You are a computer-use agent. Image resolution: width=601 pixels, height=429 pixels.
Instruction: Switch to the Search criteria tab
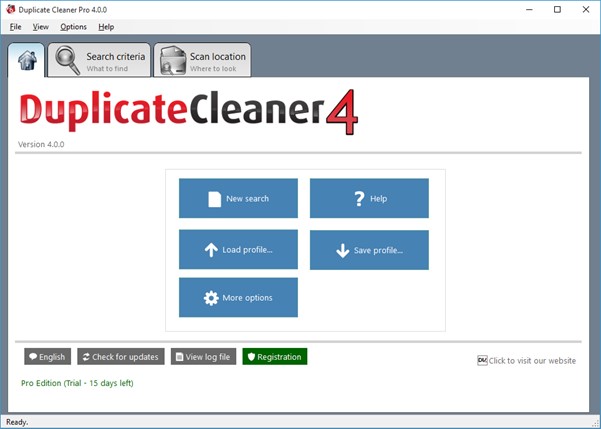point(114,60)
